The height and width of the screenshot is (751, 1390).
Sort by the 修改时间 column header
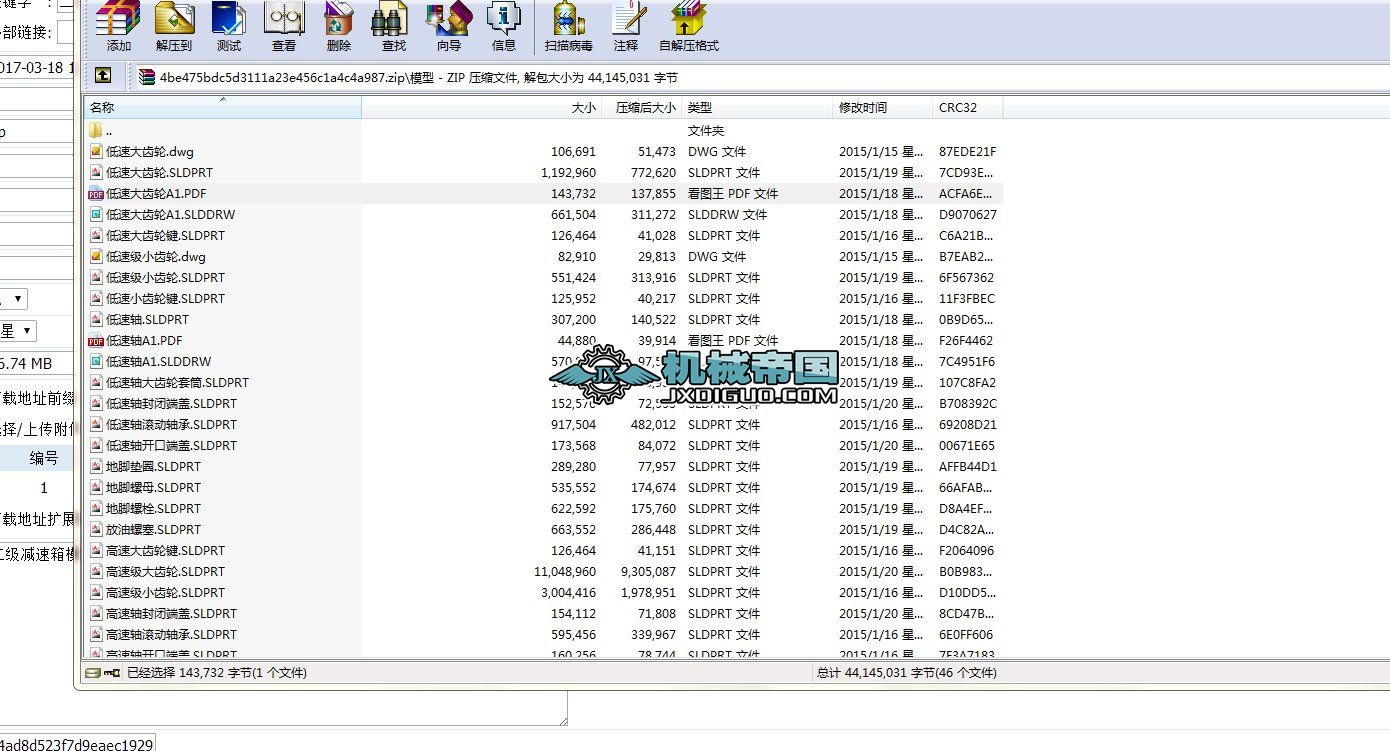pos(883,108)
